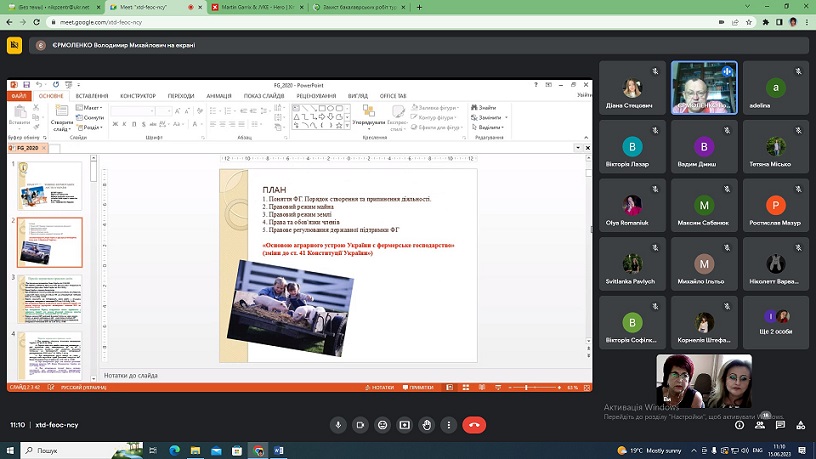816x459 pixels.
Task: Toggle bold Ж formatting
Action: click(x=116, y=124)
